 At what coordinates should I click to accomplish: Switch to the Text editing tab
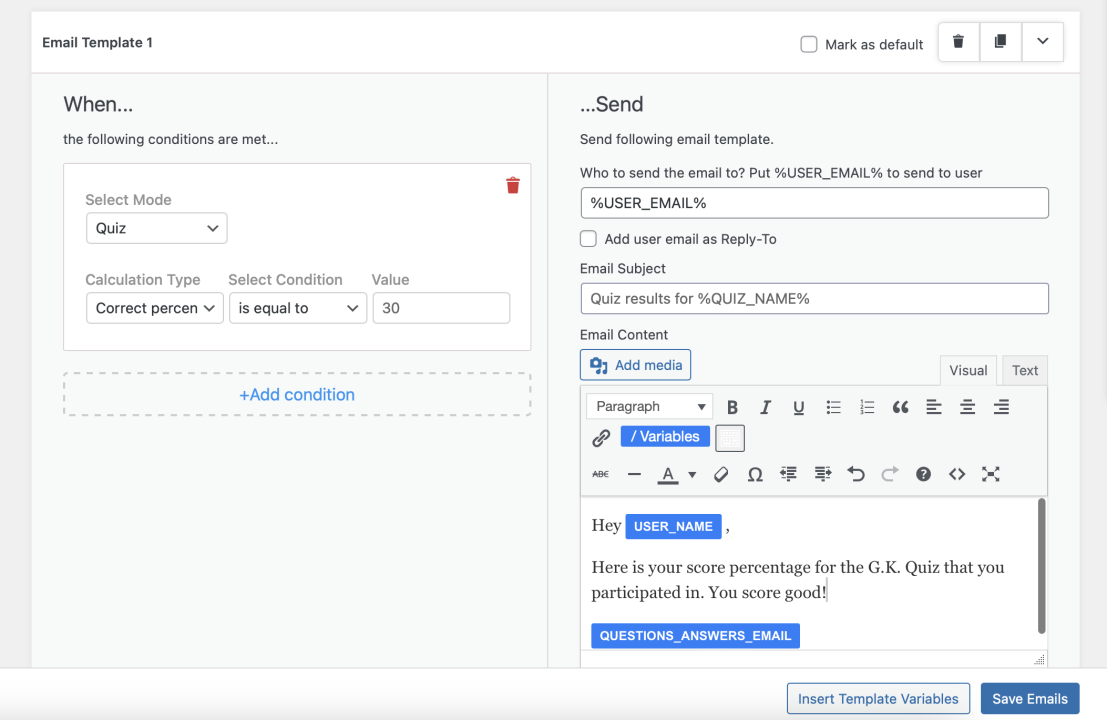pos(1024,370)
